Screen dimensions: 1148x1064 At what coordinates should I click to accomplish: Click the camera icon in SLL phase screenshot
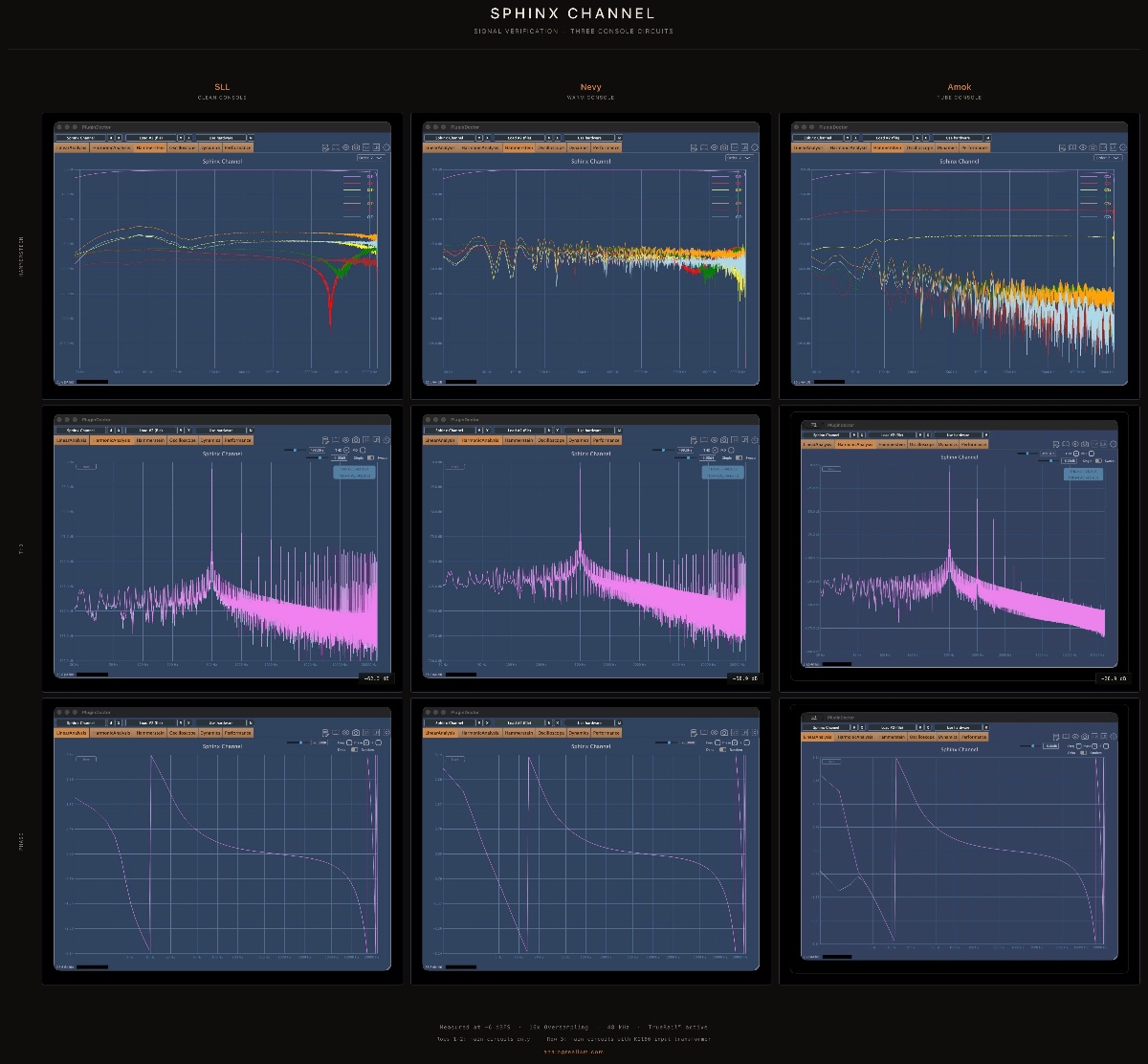(356, 733)
